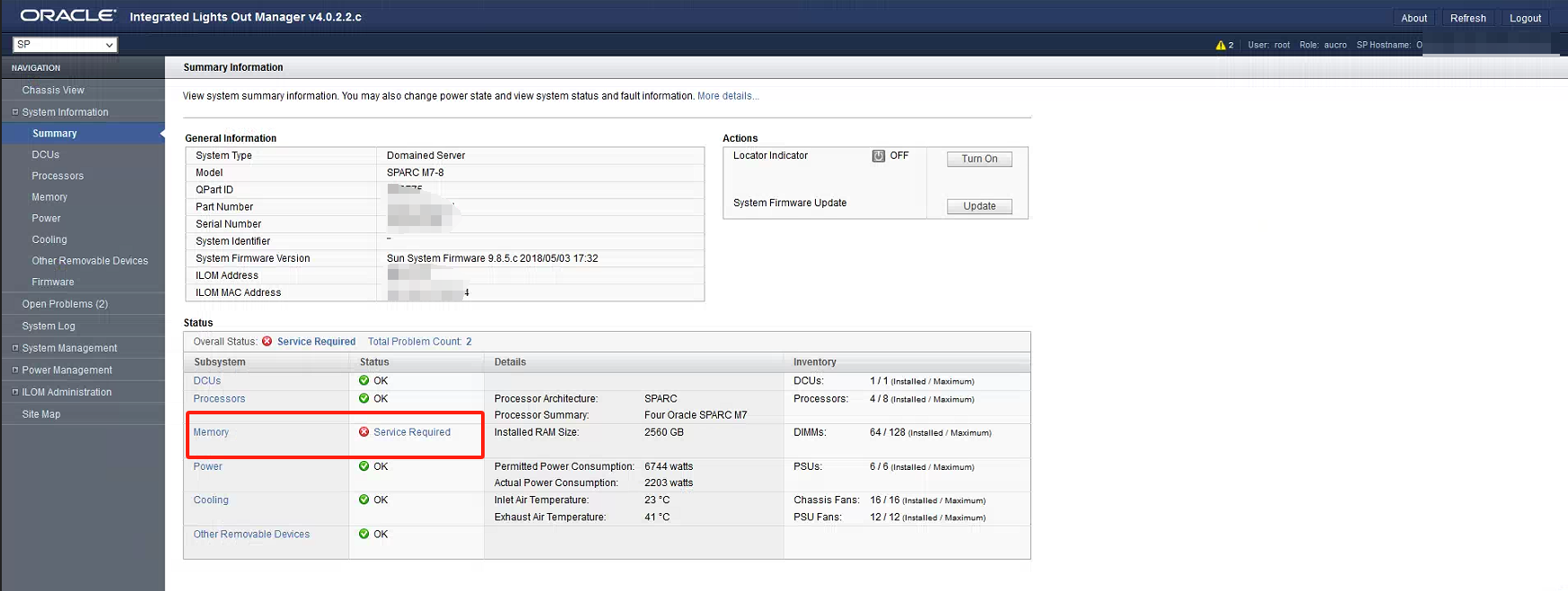Follow the More details link
The height and width of the screenshot is (591, 1568).
[x=728, y=96]
